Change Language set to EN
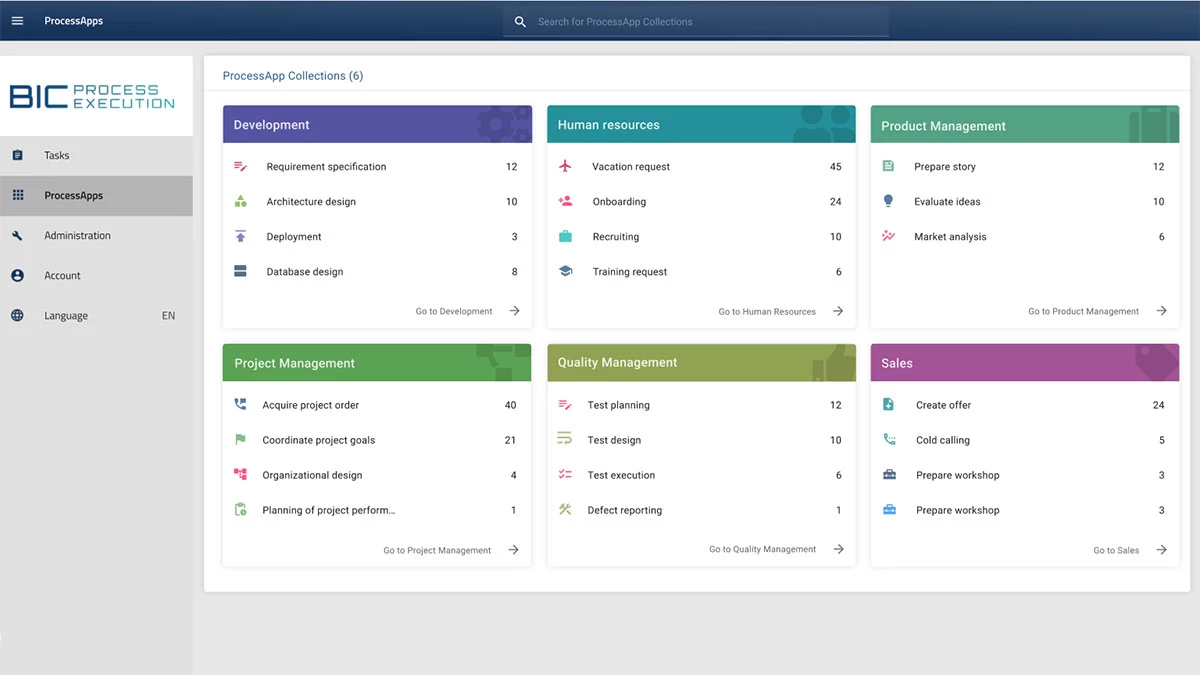 (x=96, y=315)
